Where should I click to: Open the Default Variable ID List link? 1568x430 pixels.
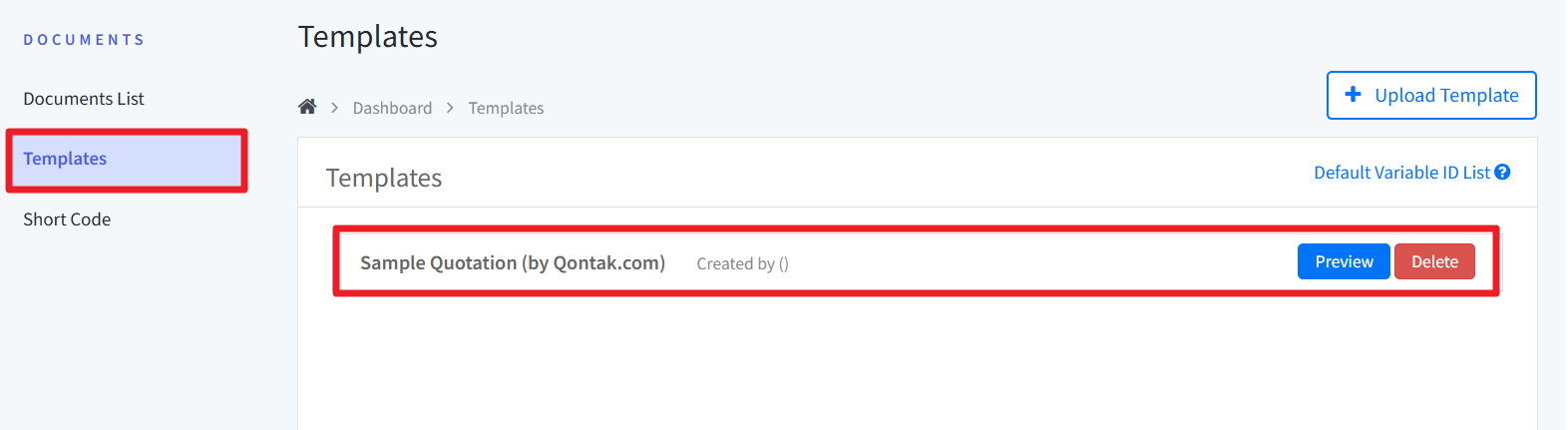tap(1401, 173)
